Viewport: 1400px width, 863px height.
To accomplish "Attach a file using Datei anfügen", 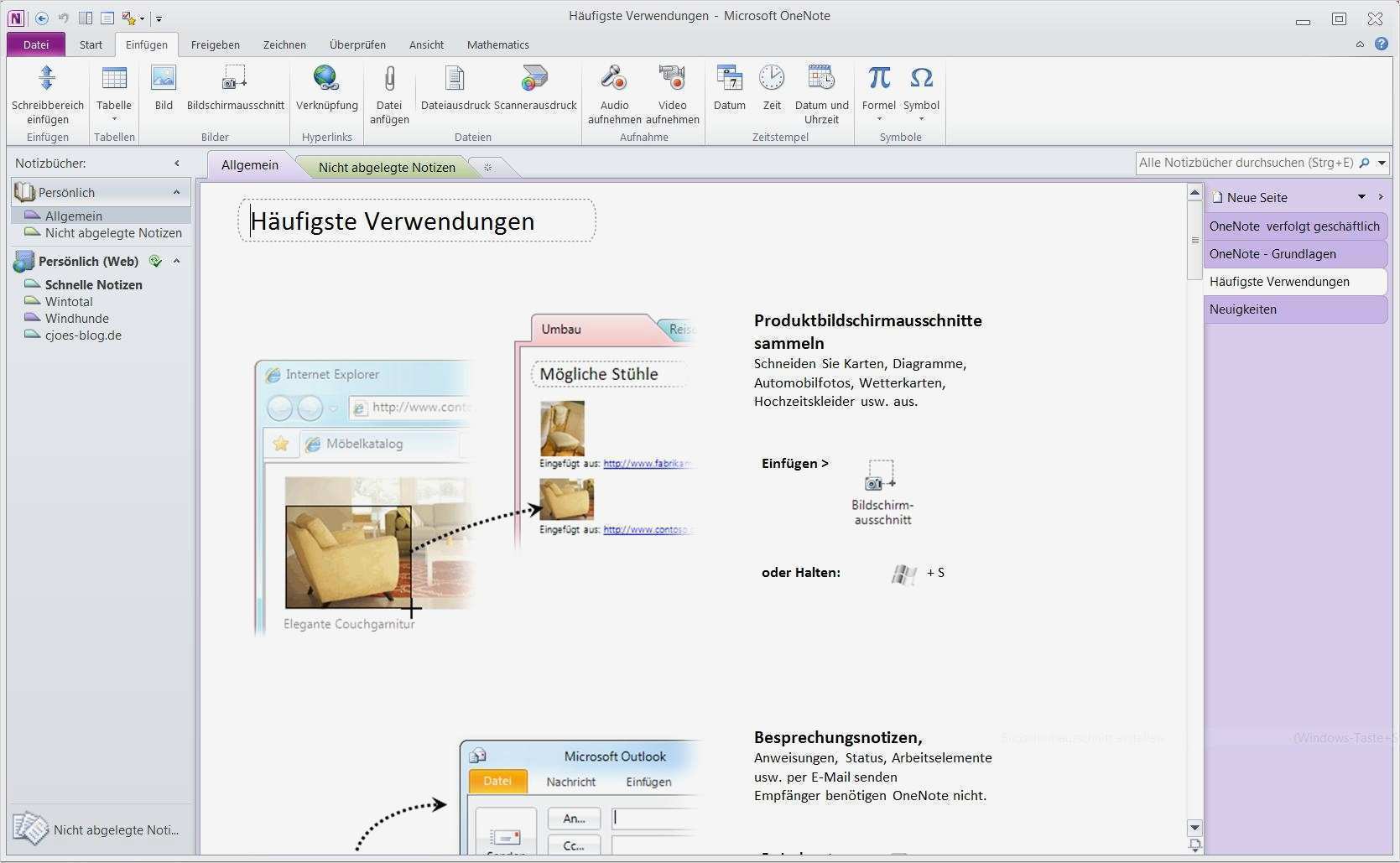I will point(389,94).
